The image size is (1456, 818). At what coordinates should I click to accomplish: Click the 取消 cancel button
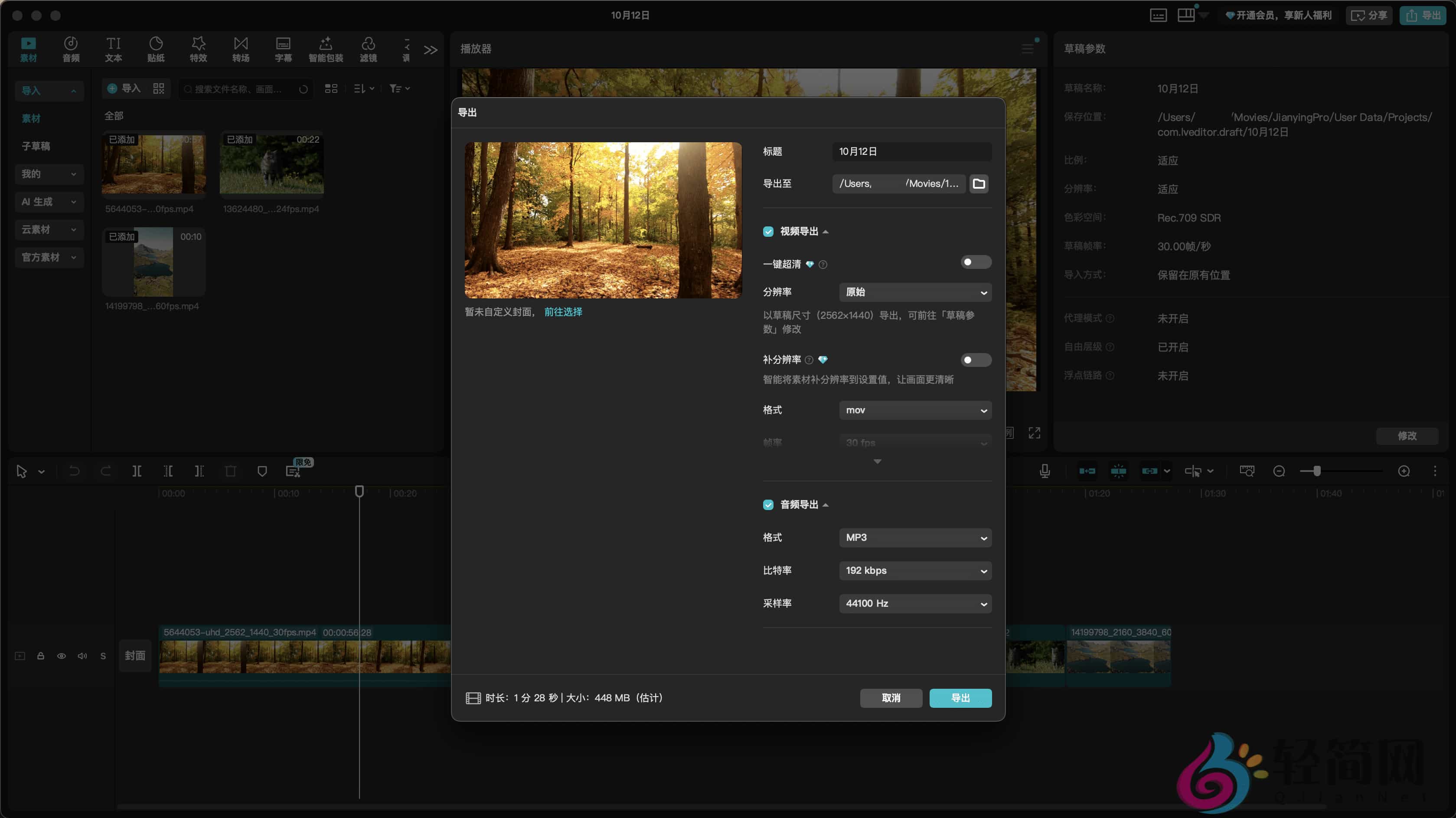click(x=891, y=698)
